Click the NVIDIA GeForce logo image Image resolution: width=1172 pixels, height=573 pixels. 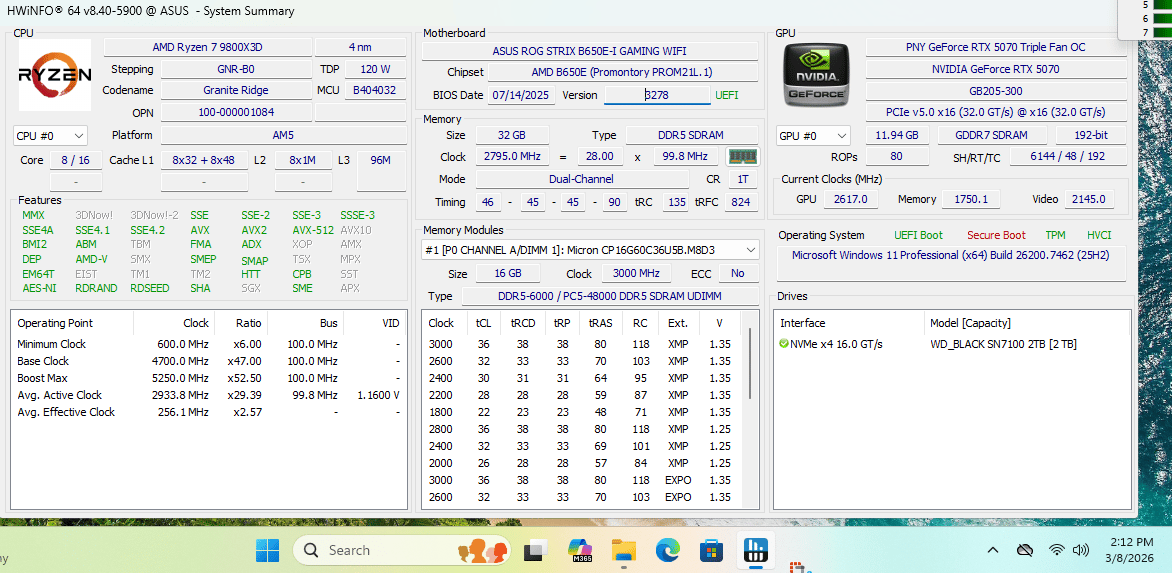point(816,75)
